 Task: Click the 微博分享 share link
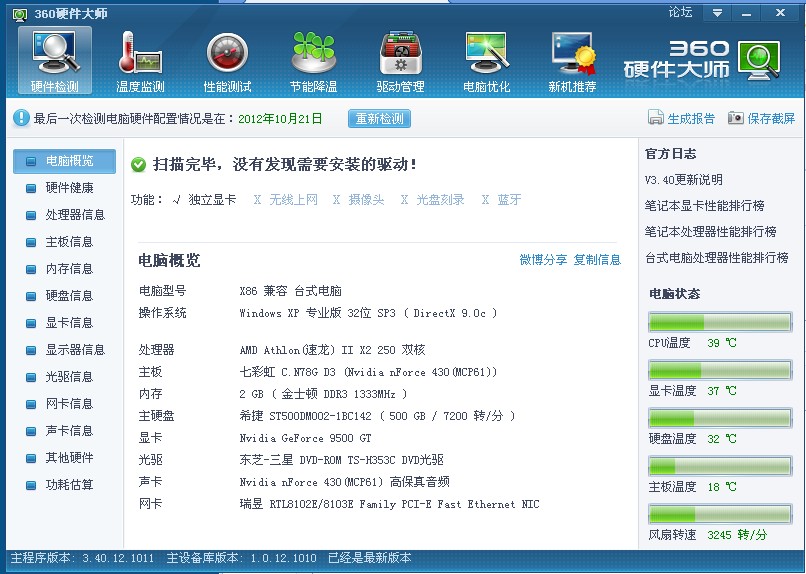543,260
